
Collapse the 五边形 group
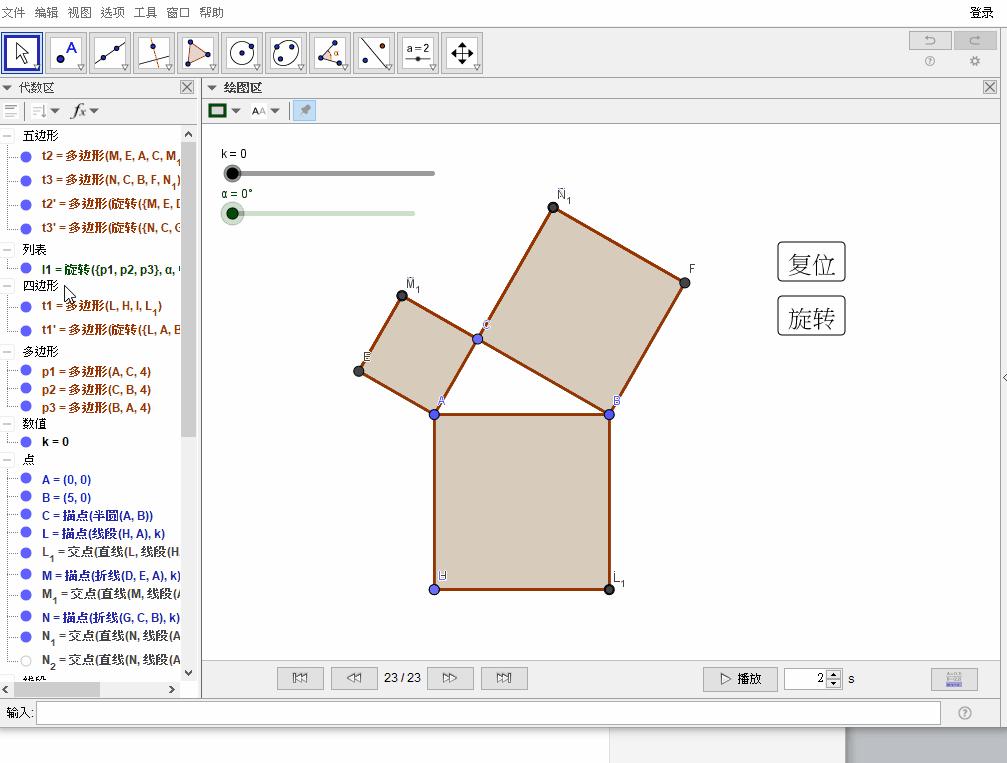[8, 136]
